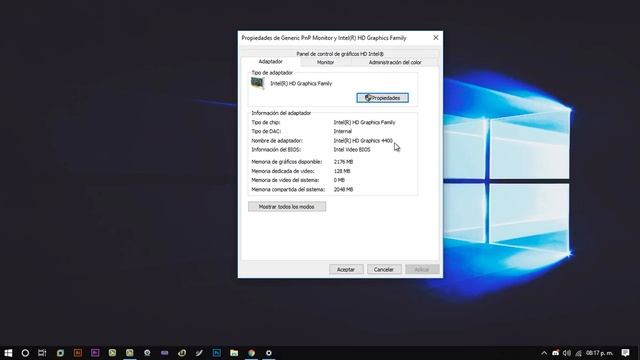Show hidden system tray icons
This screenshot has height=360, width=640.
click(544, 353)
